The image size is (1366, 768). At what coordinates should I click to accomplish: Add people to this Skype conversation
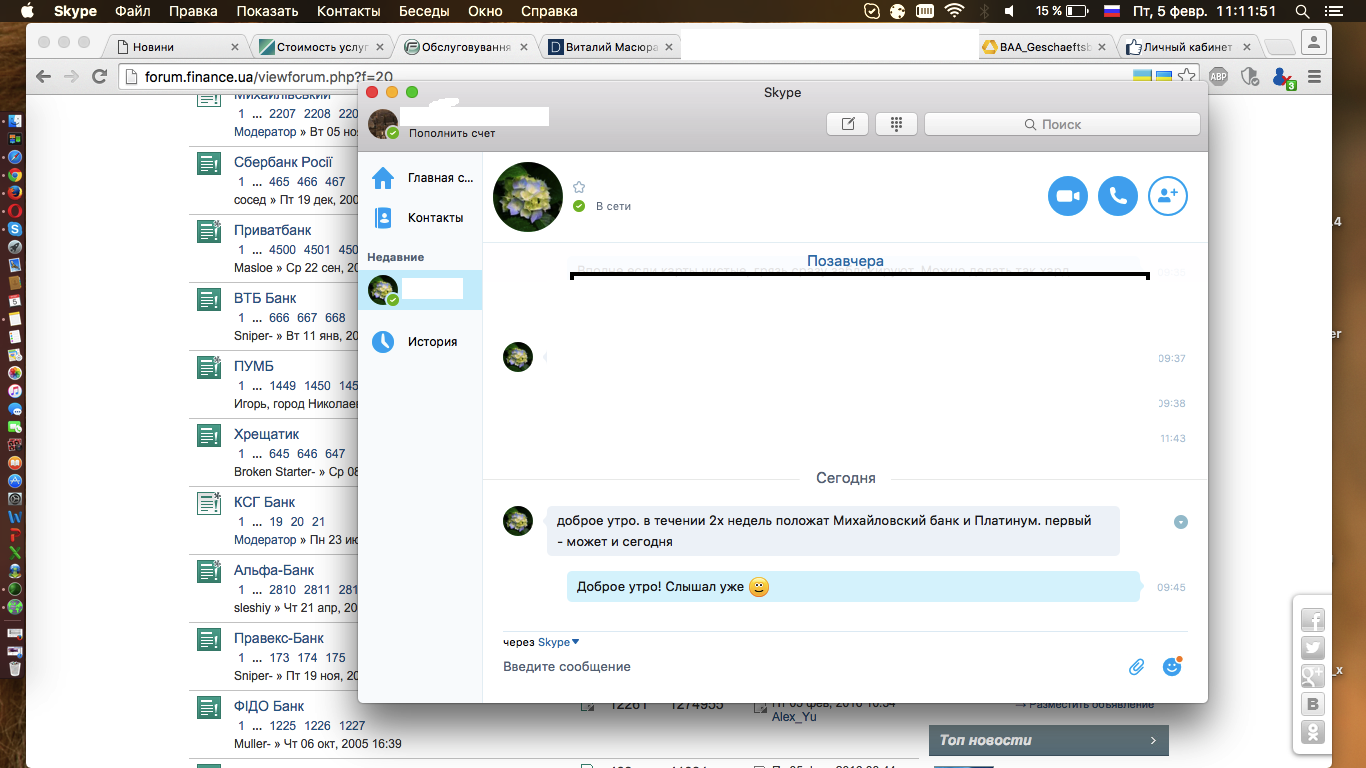coord(1168,196)
